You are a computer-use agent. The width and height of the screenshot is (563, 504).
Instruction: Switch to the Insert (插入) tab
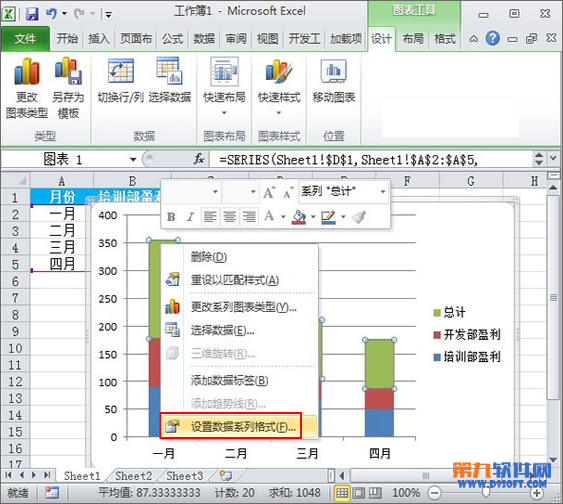pyautogui.click(x=99, y=38)
